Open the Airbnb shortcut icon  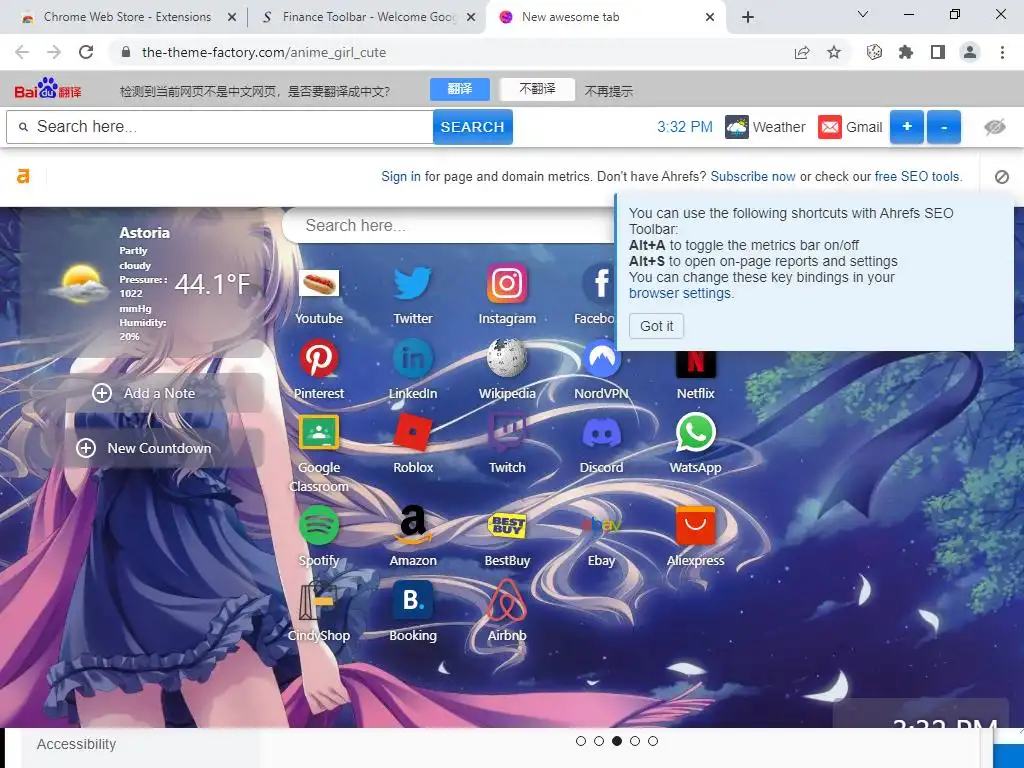click(x=507, y=600)
